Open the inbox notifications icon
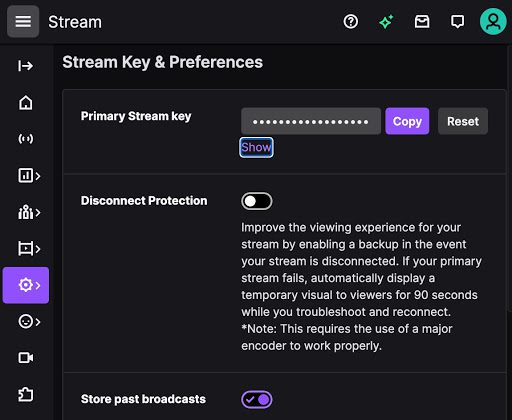 coord(422,22)
